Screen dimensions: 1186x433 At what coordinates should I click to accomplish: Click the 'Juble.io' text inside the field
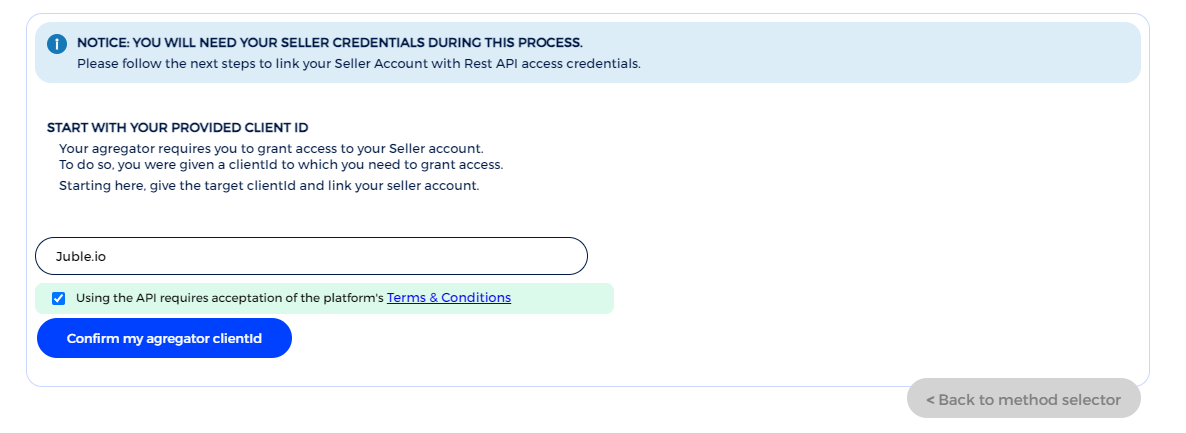point(81,256)
